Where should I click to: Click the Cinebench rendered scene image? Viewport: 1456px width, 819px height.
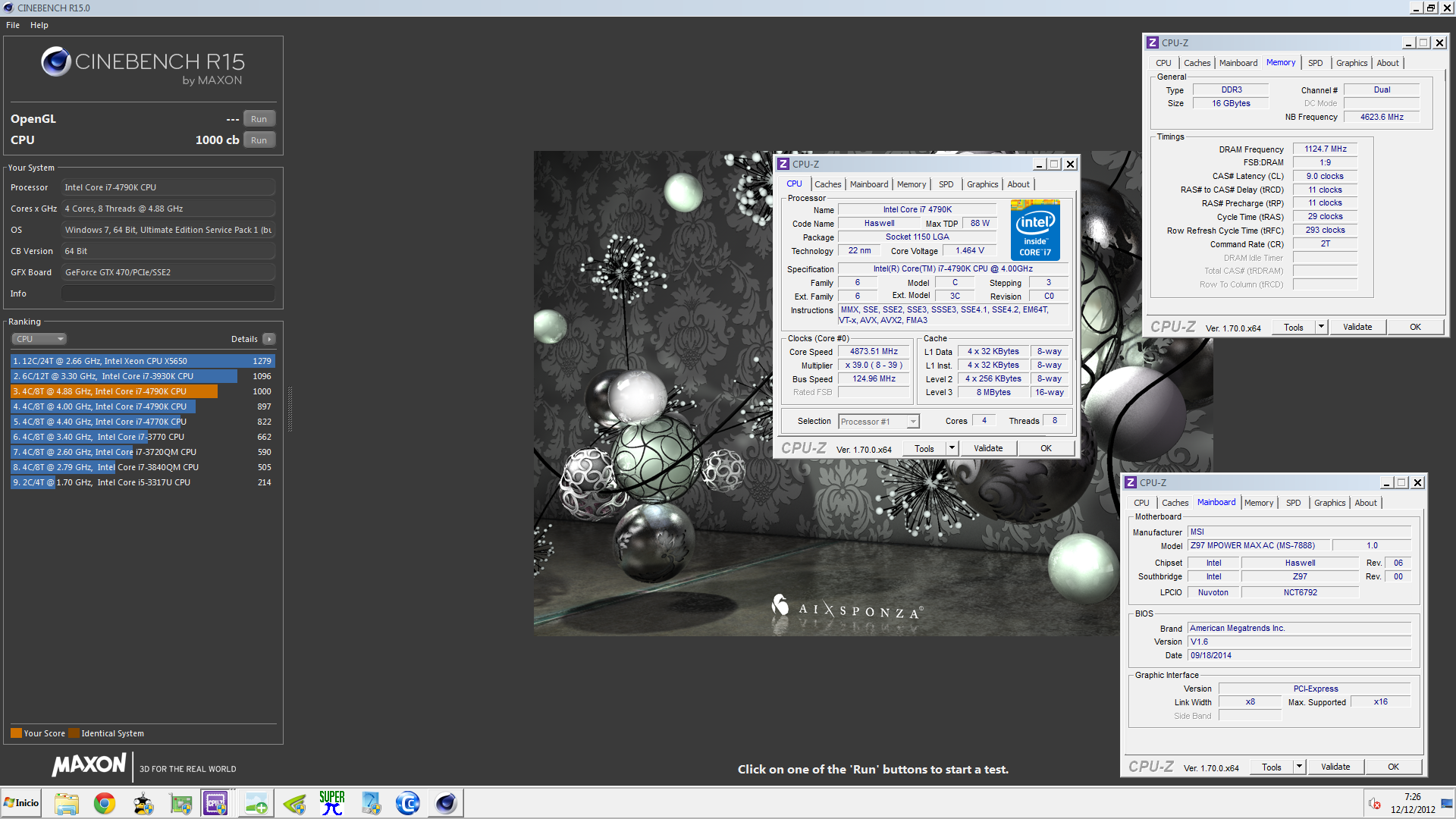873,393
